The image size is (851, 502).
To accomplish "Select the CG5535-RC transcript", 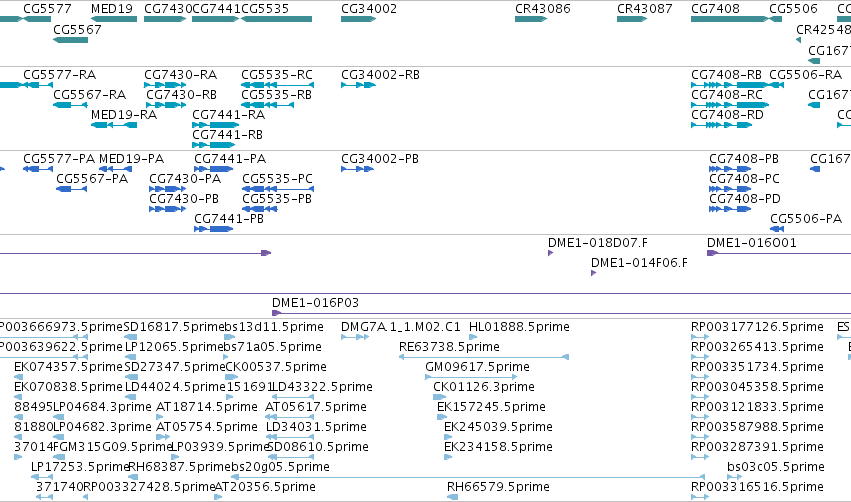I will 277,85.
